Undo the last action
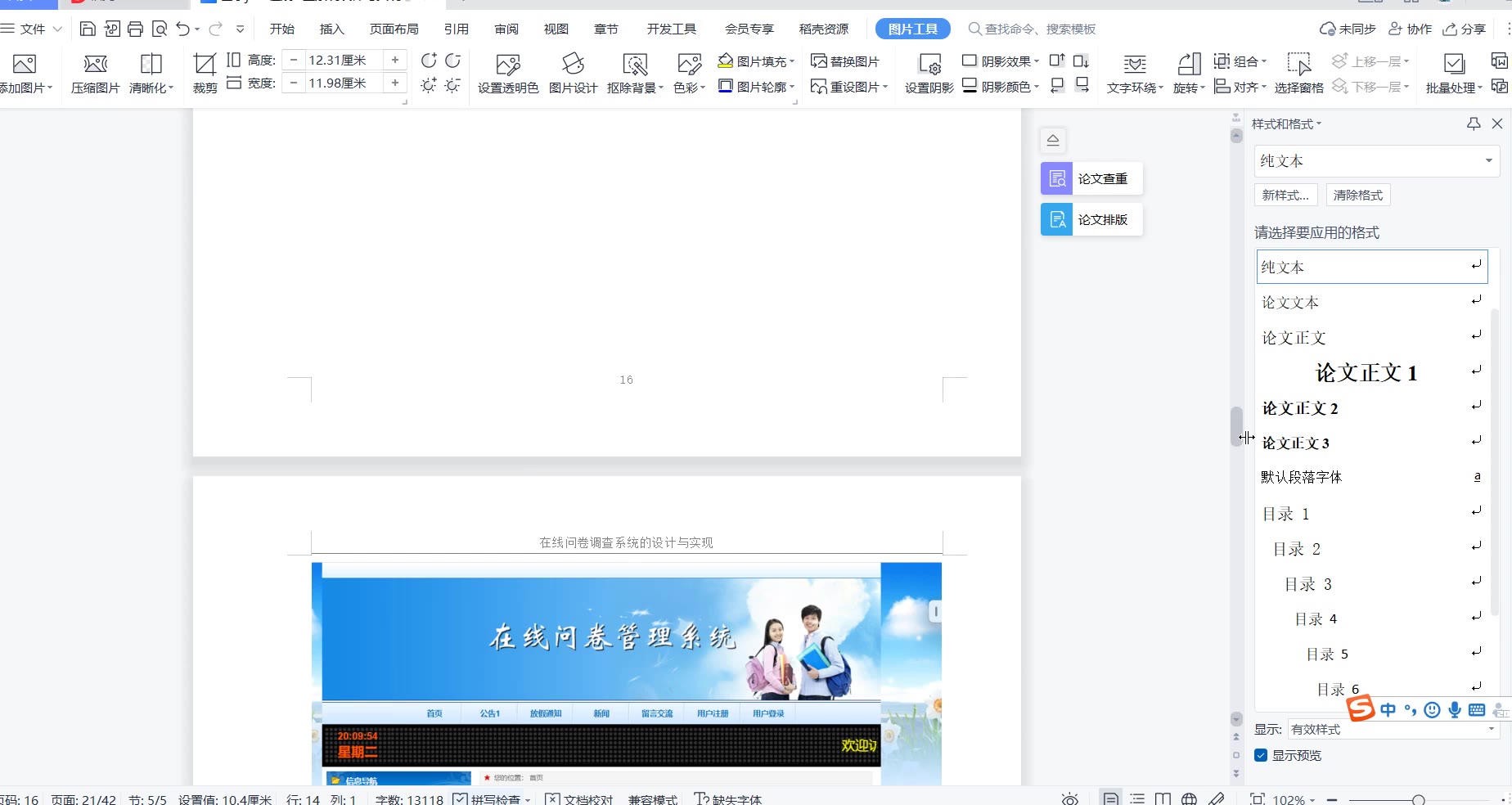The height and width of the screenshot is (805, 1512). [x=182, y=29]
